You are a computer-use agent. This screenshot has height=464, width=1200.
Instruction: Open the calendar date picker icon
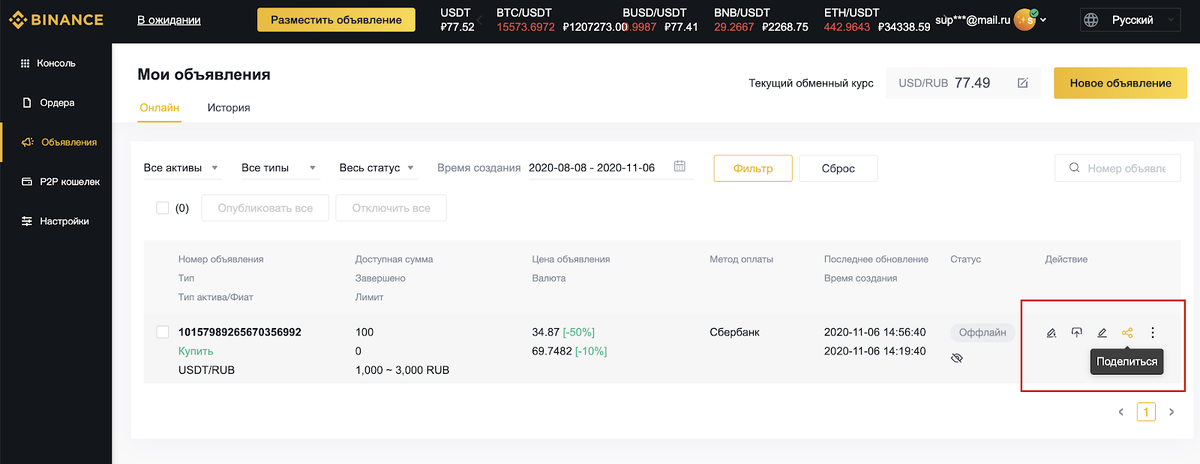point(680,166)
